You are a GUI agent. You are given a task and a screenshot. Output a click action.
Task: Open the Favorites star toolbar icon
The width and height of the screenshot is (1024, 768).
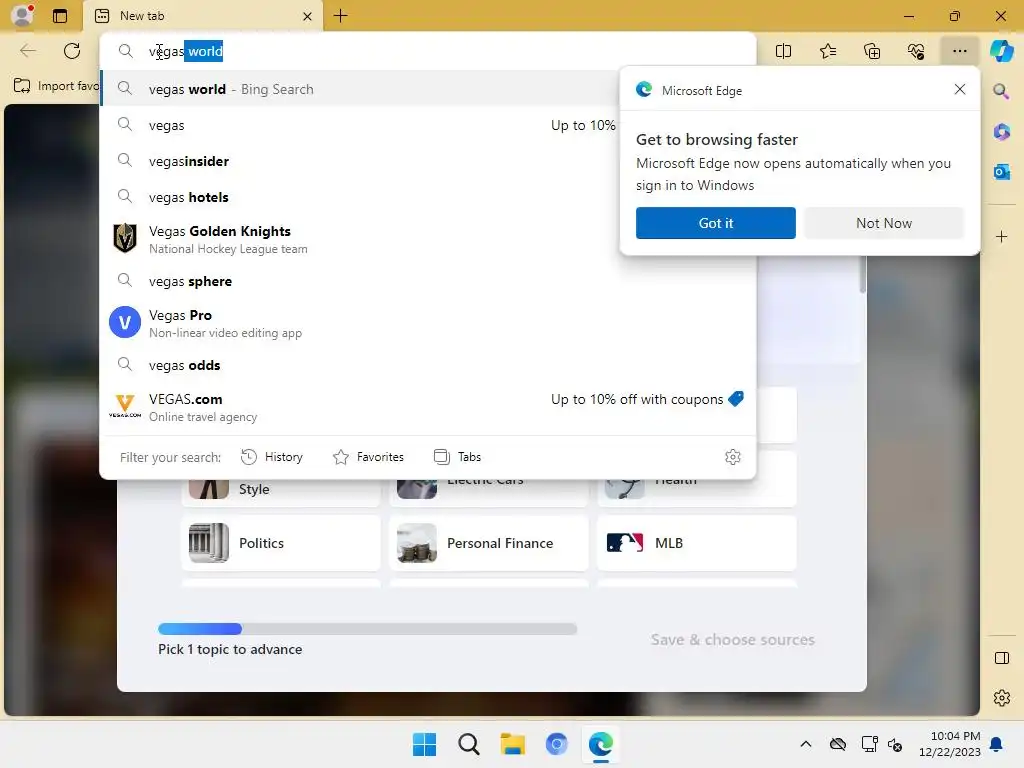827,51
